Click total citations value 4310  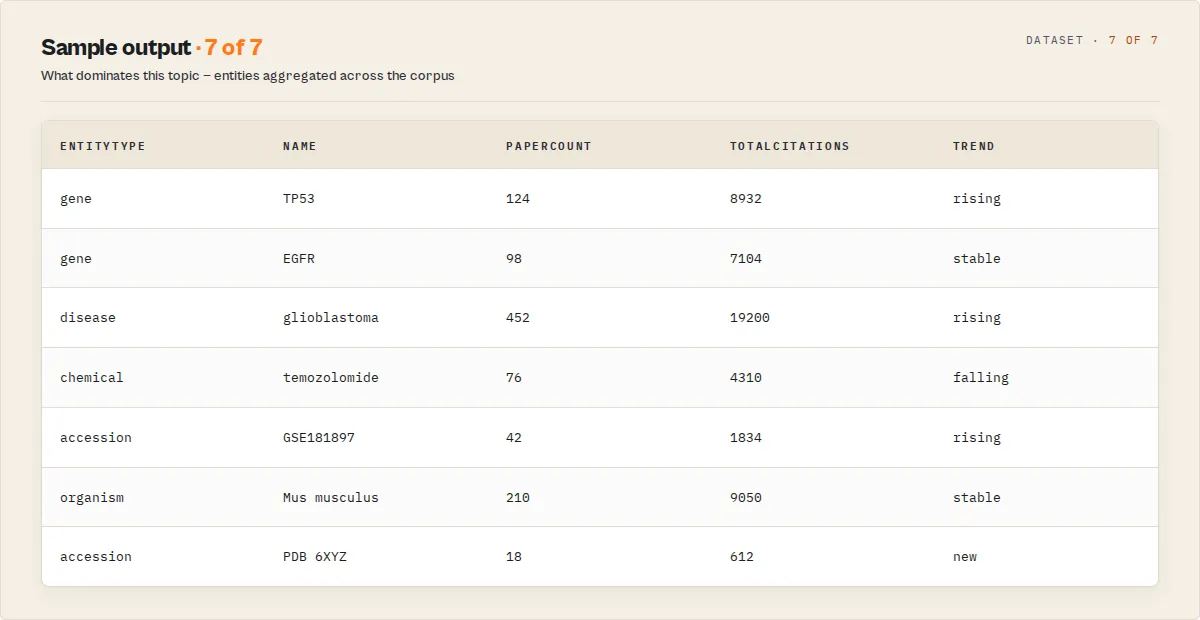(x=746, y=378)
